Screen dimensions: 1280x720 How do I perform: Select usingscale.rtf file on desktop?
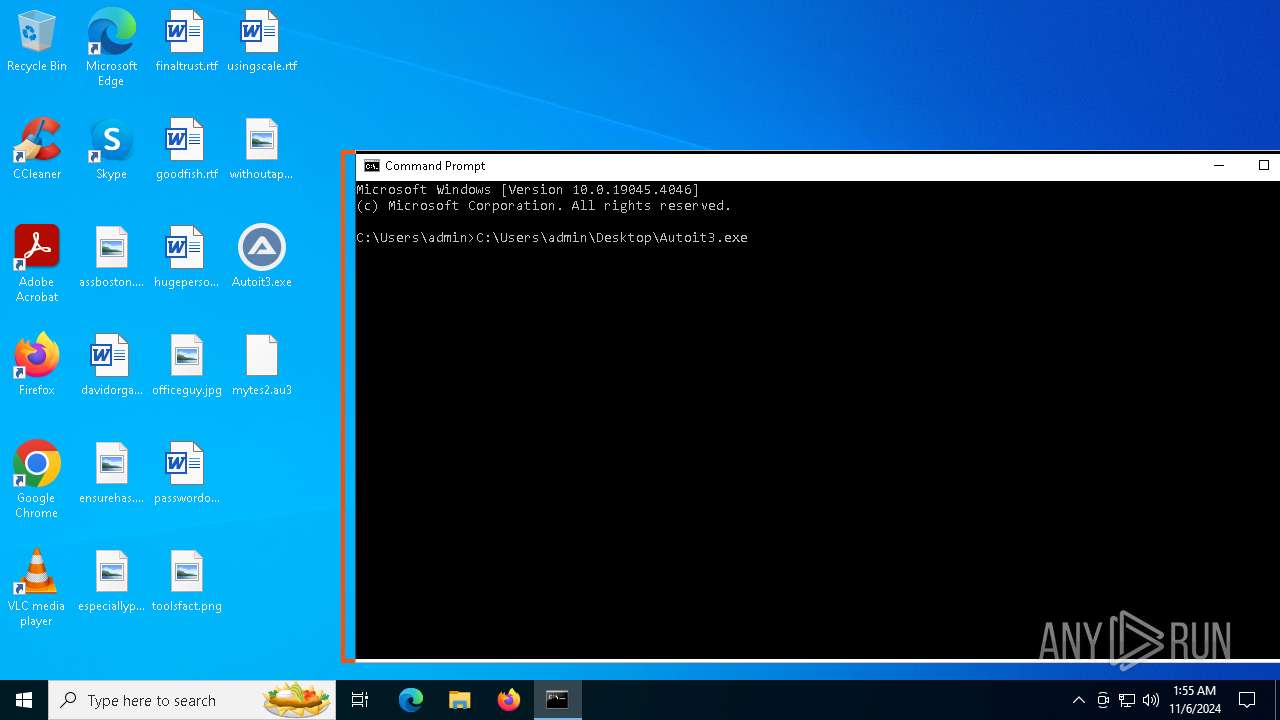pyautogui.click(x=262, y=41)
